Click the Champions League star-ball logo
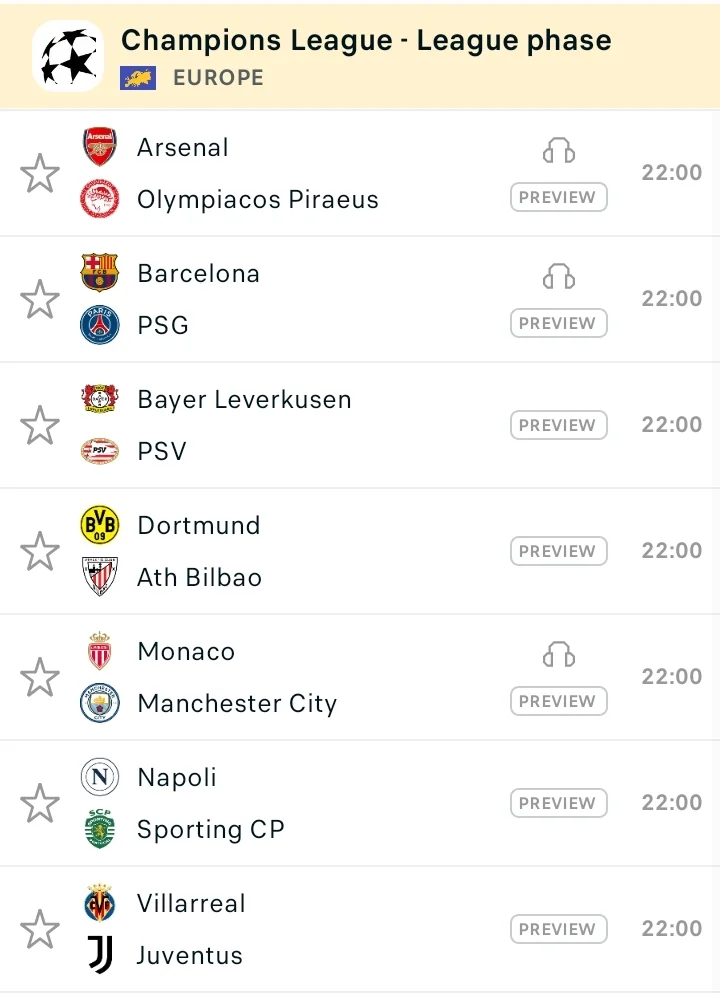The image size is (720, 993). [68, 56]
